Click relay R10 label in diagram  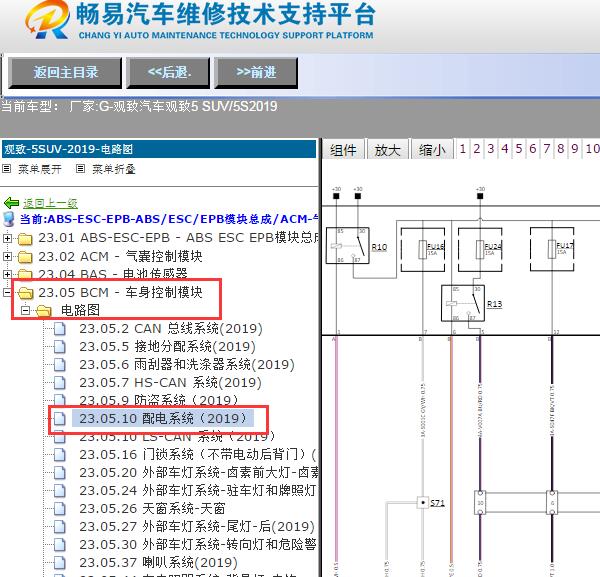379,247
